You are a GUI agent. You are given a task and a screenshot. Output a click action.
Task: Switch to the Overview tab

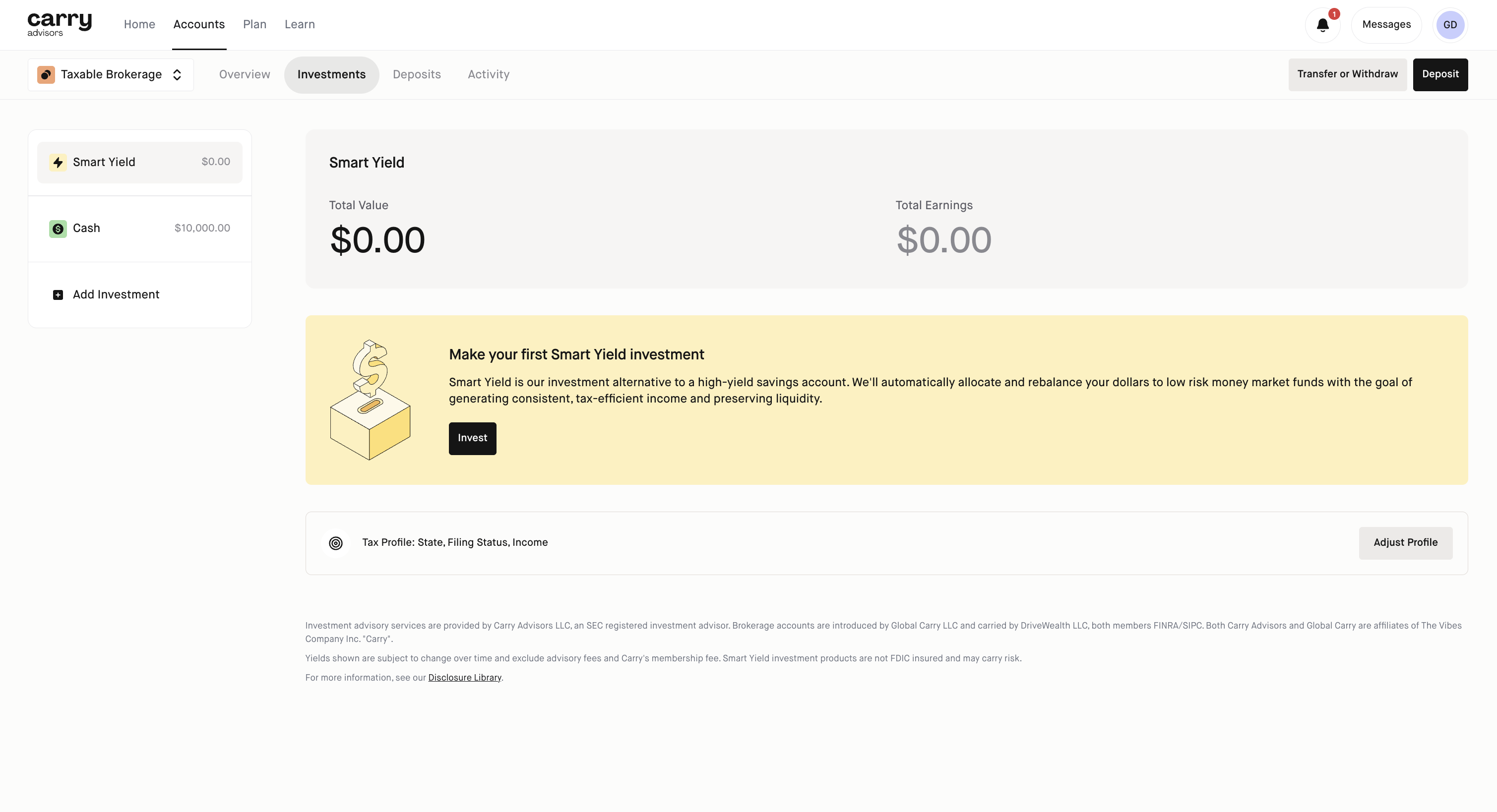(x=245, y=75)
